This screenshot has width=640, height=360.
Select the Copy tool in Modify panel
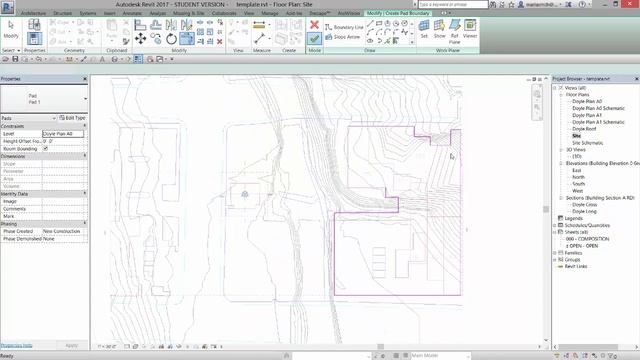pyautogui.click(x=156, y=39)
